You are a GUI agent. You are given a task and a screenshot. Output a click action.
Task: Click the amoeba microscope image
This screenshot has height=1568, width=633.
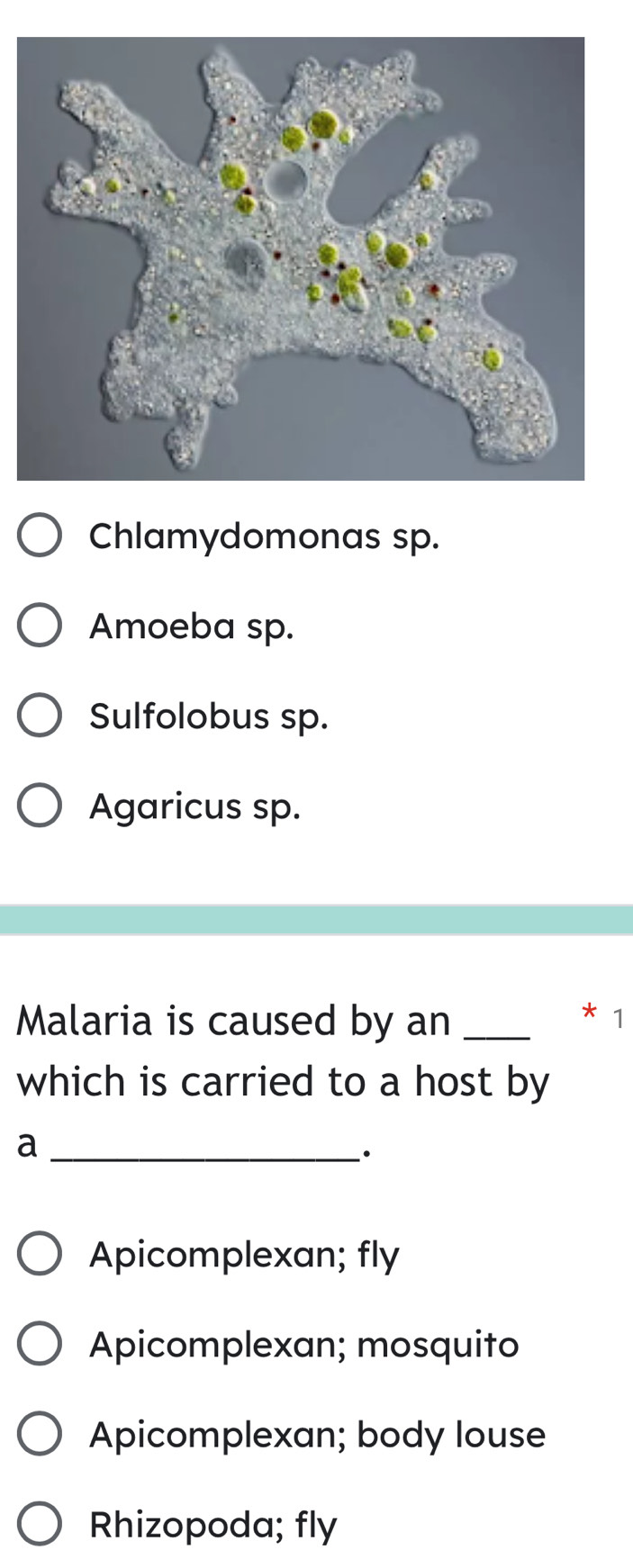click(x=300, y=258)
